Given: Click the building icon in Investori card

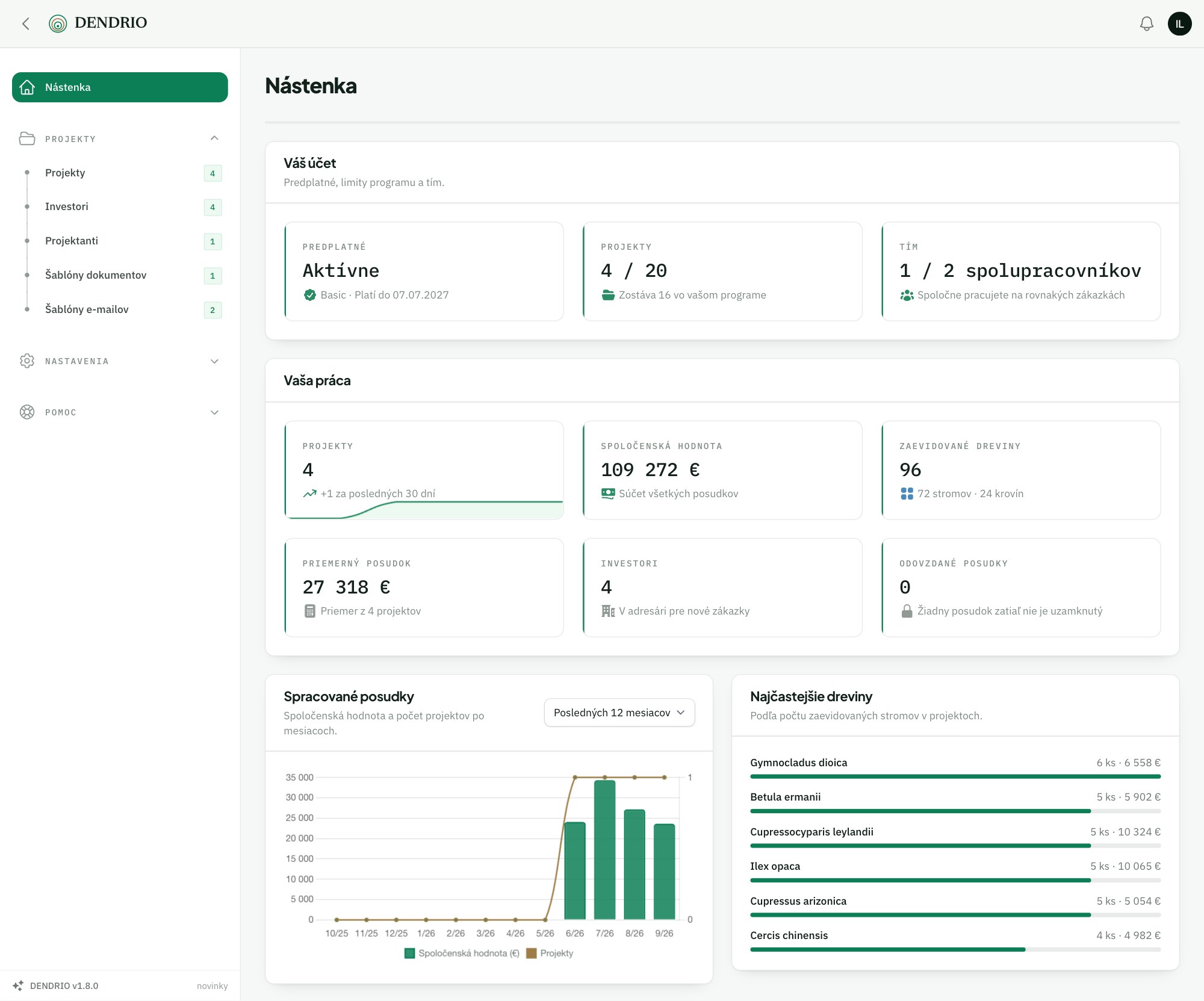Looking at the screenshot, I should point(608,611).
